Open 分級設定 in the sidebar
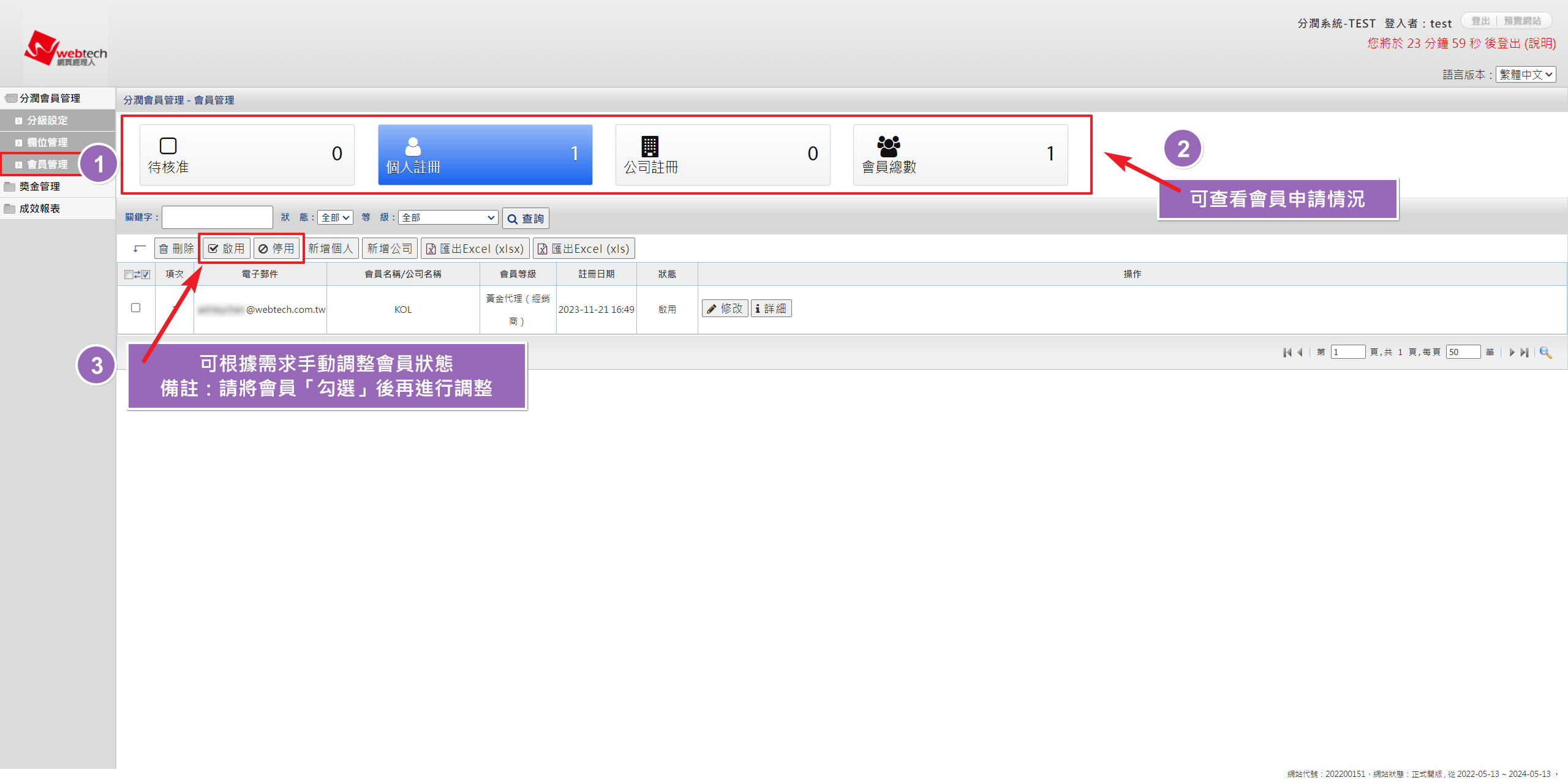1568x783 pixels. tap(47, 121)
